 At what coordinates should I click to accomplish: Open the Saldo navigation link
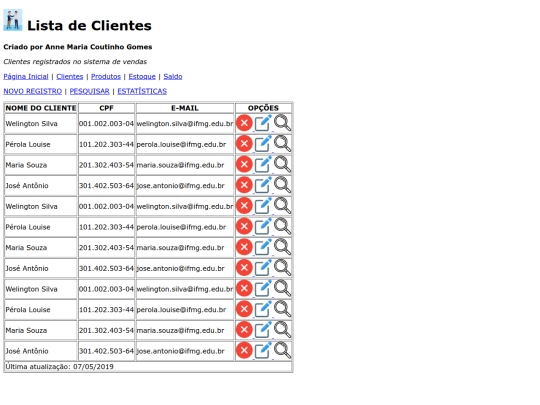(x=173, y=76)
